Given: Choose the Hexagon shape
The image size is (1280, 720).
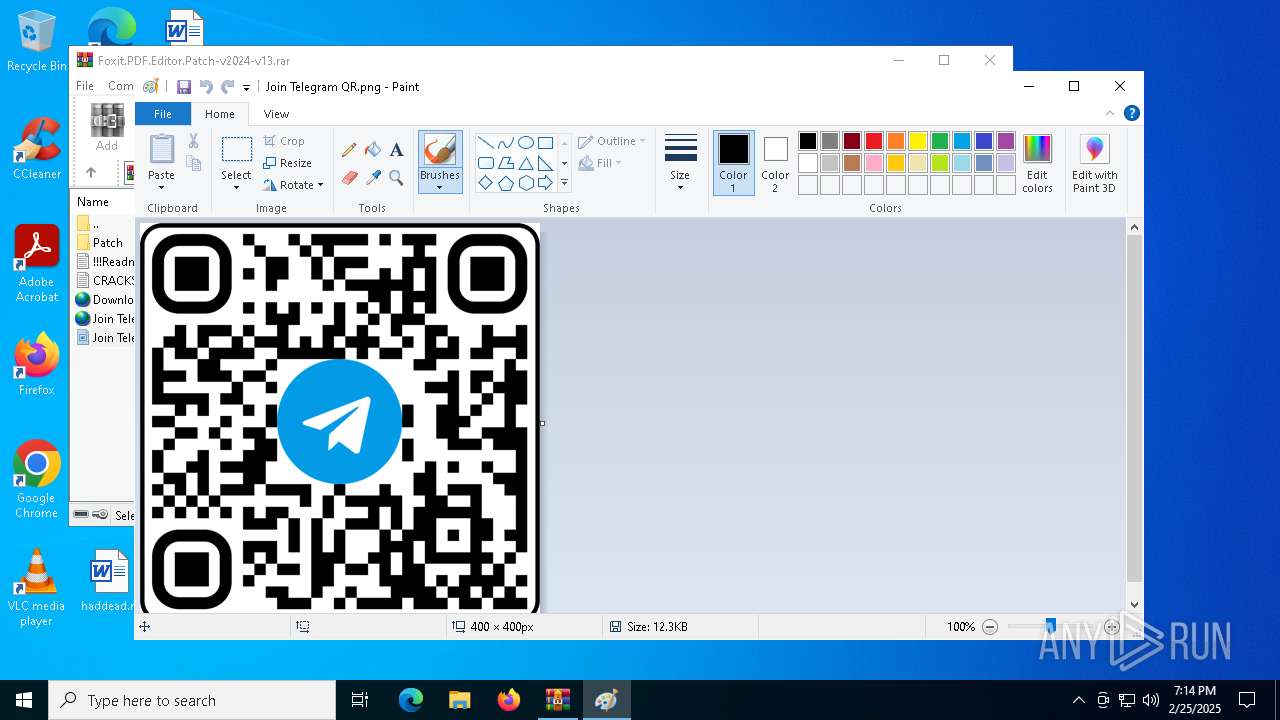Looking at the screenshot, I should coord(525,183).
